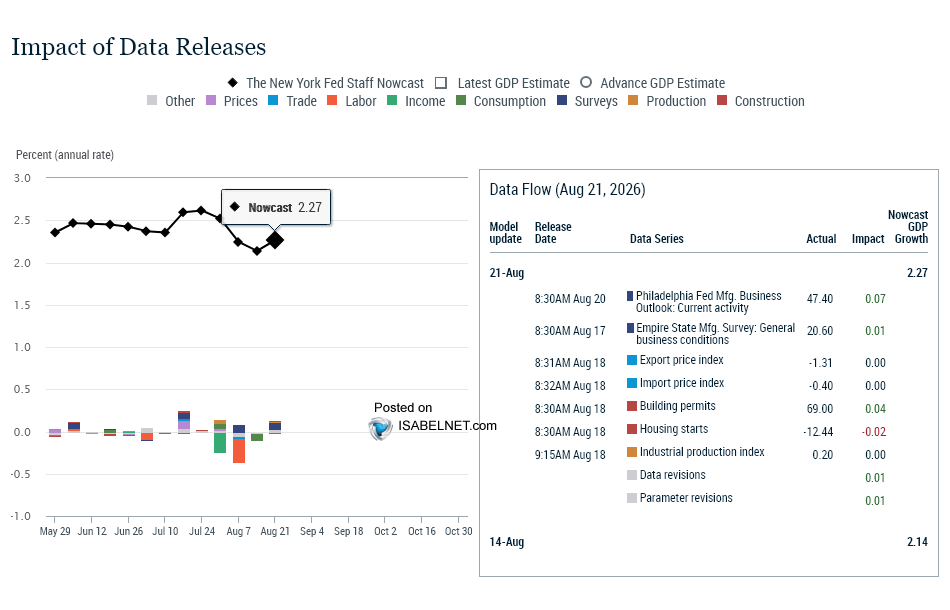
Task: Select the May 29 nowcast data point
Action: pos(55,232)
